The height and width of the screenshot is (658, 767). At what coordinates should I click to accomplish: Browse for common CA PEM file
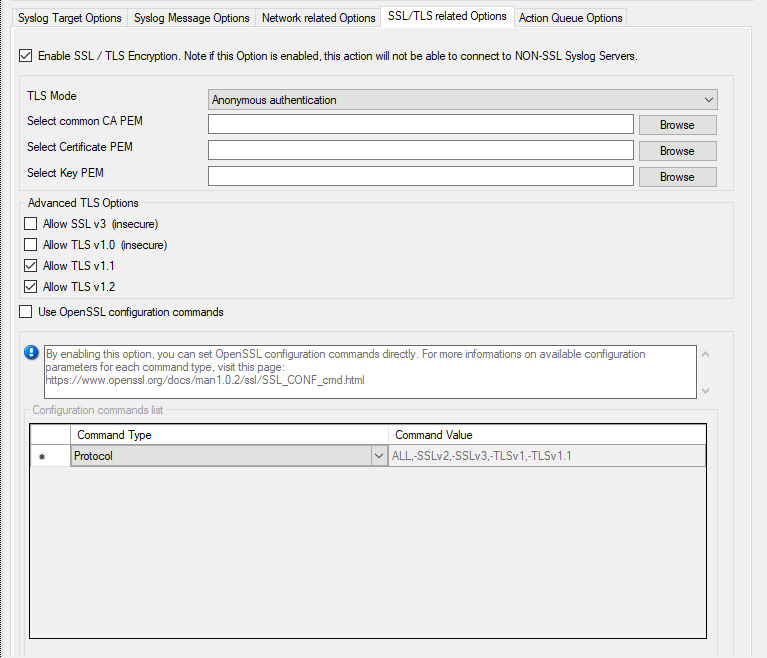[677, 125]
